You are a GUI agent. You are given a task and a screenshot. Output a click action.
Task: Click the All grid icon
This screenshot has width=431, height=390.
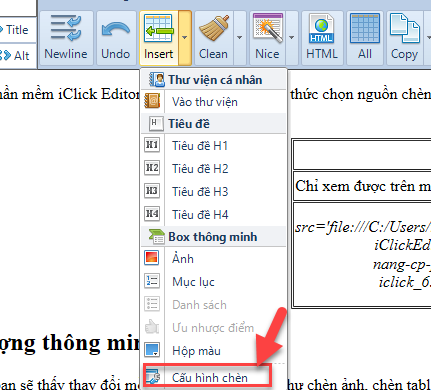click(365, 28)
